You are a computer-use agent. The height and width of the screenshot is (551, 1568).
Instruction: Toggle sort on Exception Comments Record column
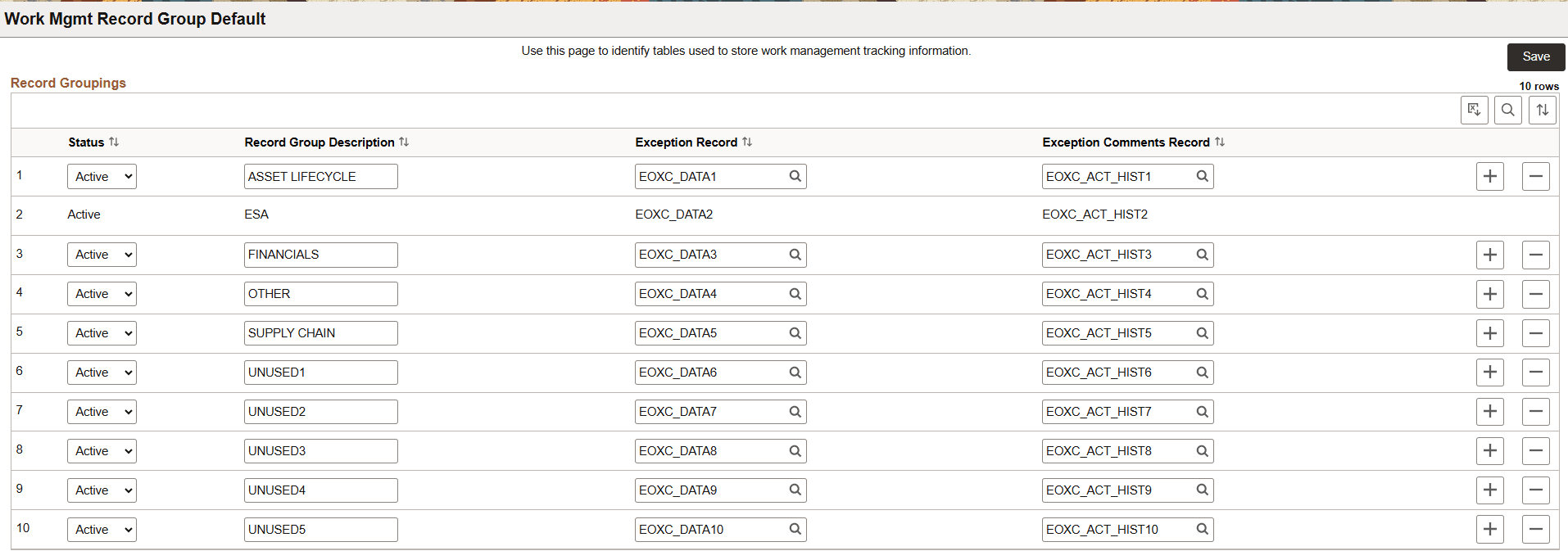1221,142
